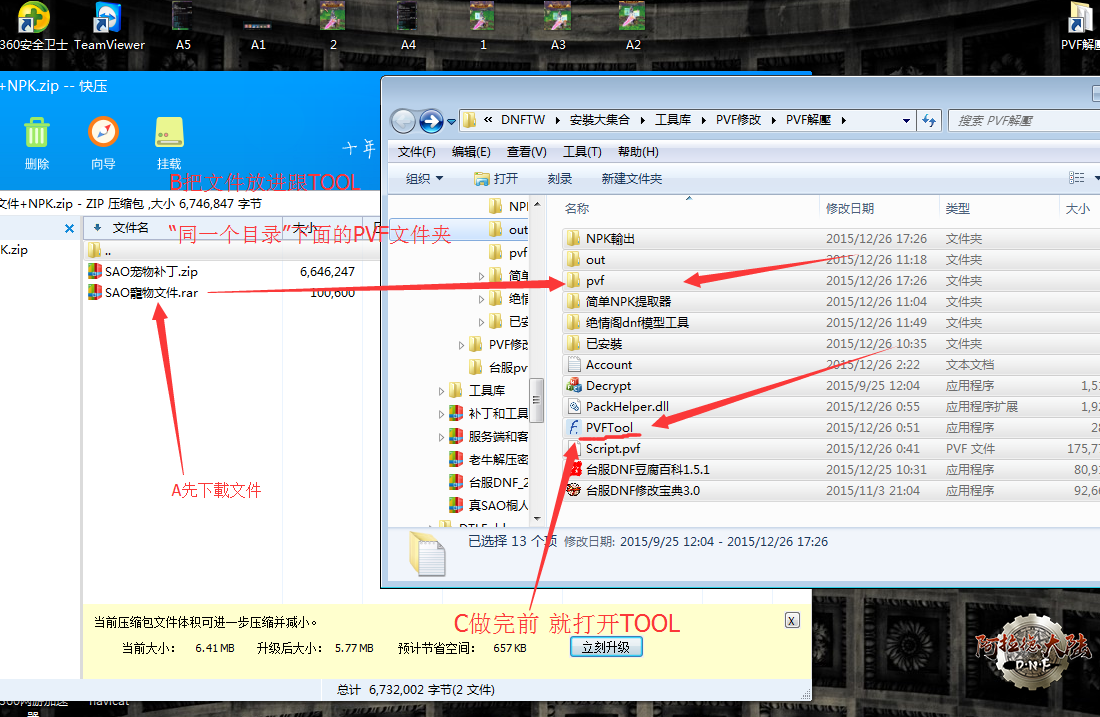This screenshot has height=717, width=1100.
Task: Expand the 工具库 tree node
Action: (442, 391)
